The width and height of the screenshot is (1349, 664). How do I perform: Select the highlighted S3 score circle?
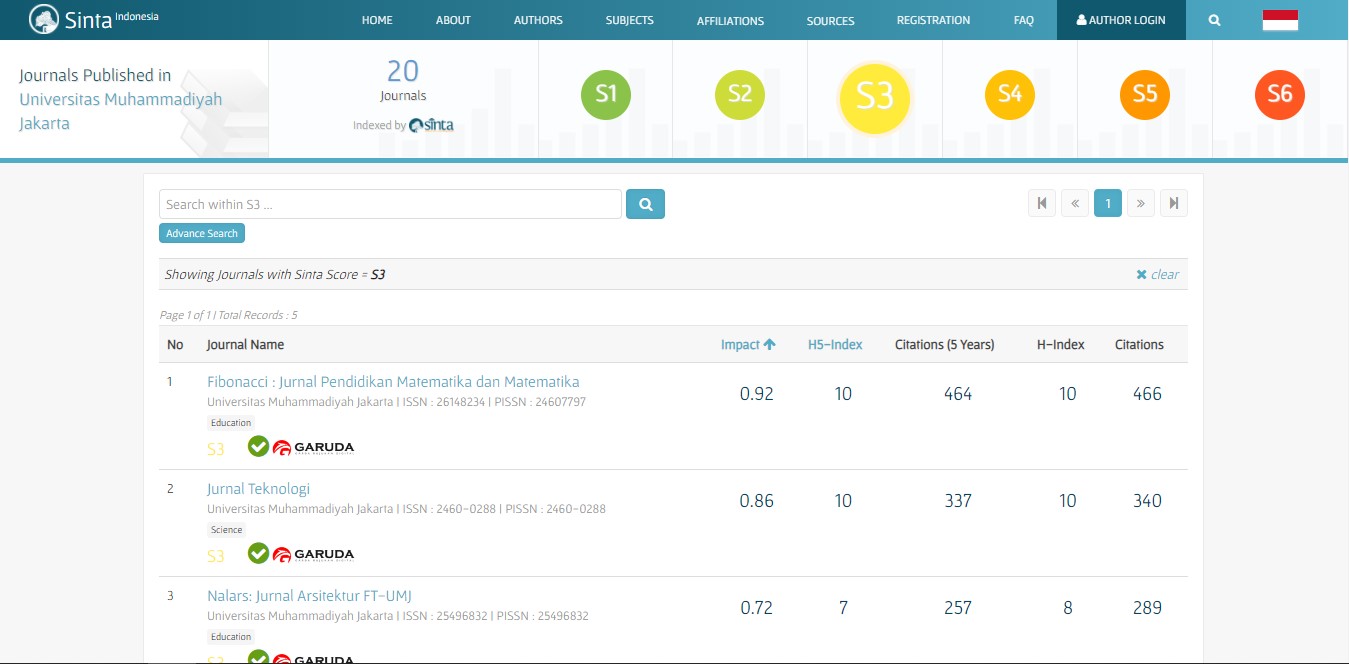[874, 97]
